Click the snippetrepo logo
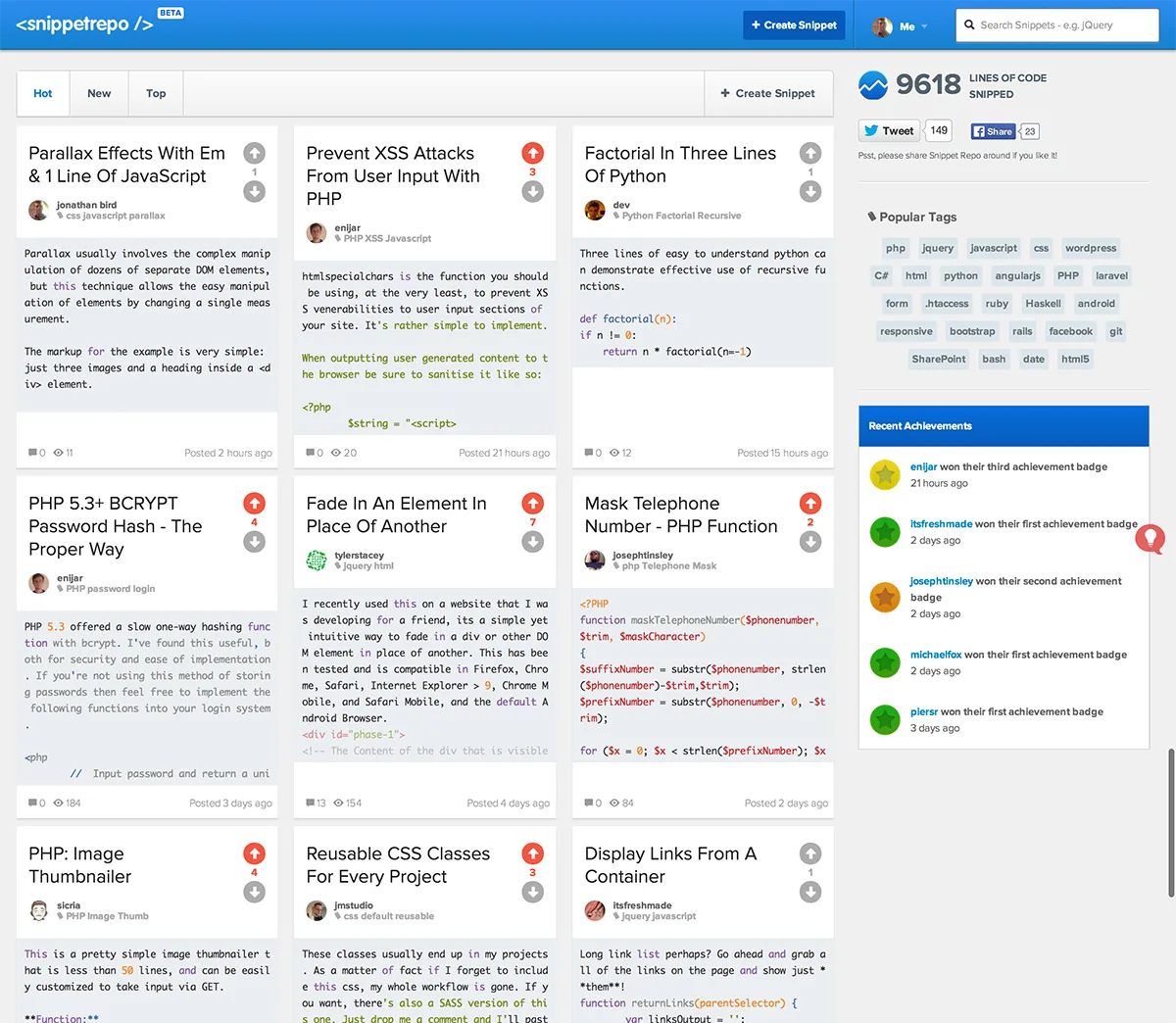The image size is (1176, 1023). point(84,24)
